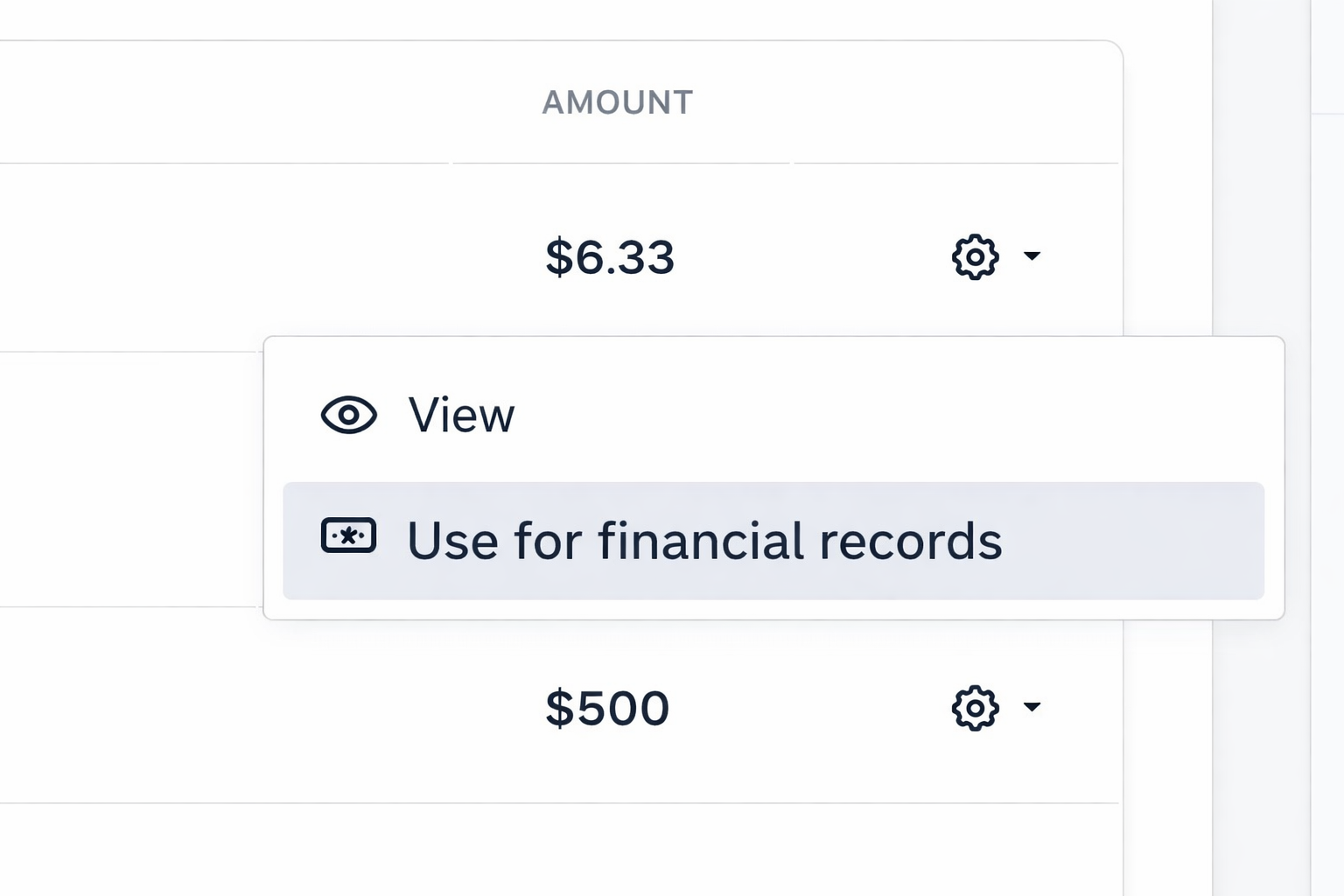Select View from the actions menu

click(462, 415)
